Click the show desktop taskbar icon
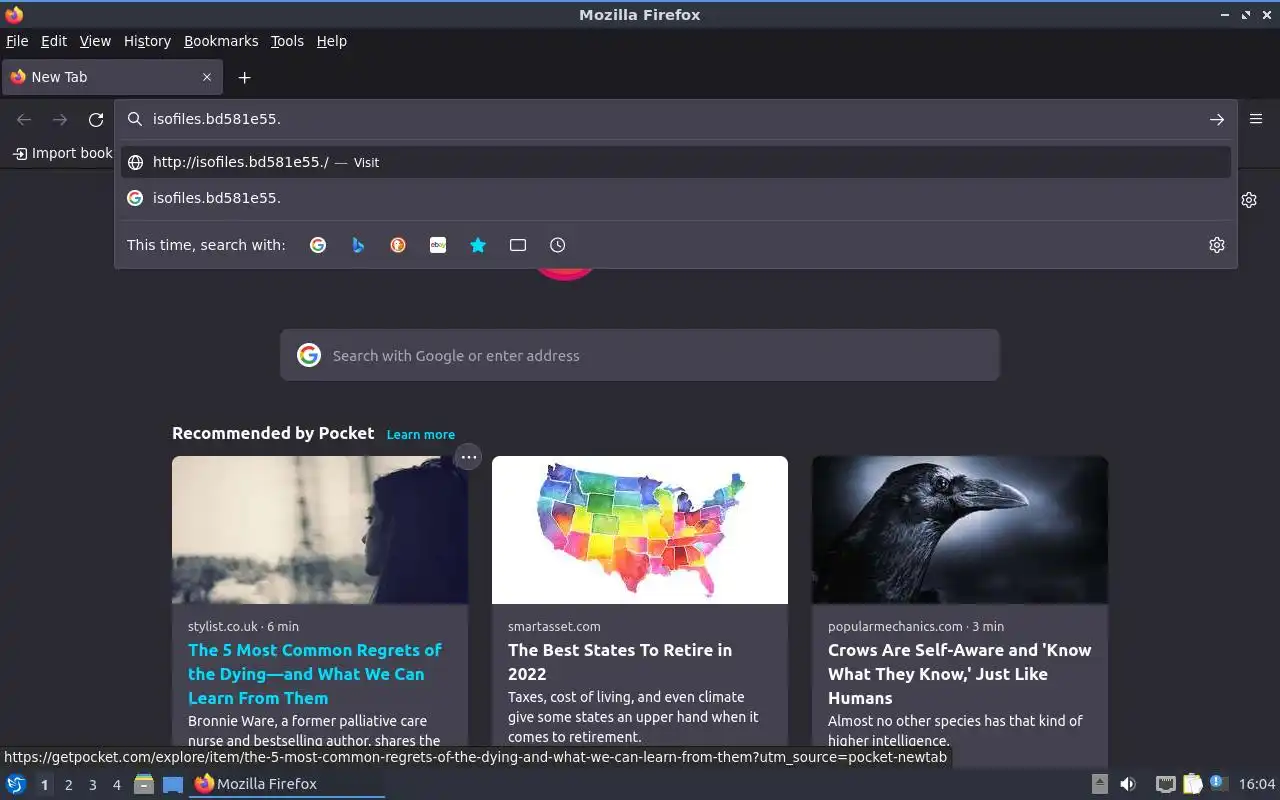Screen dimensions: 1280x800 point(173,784)
